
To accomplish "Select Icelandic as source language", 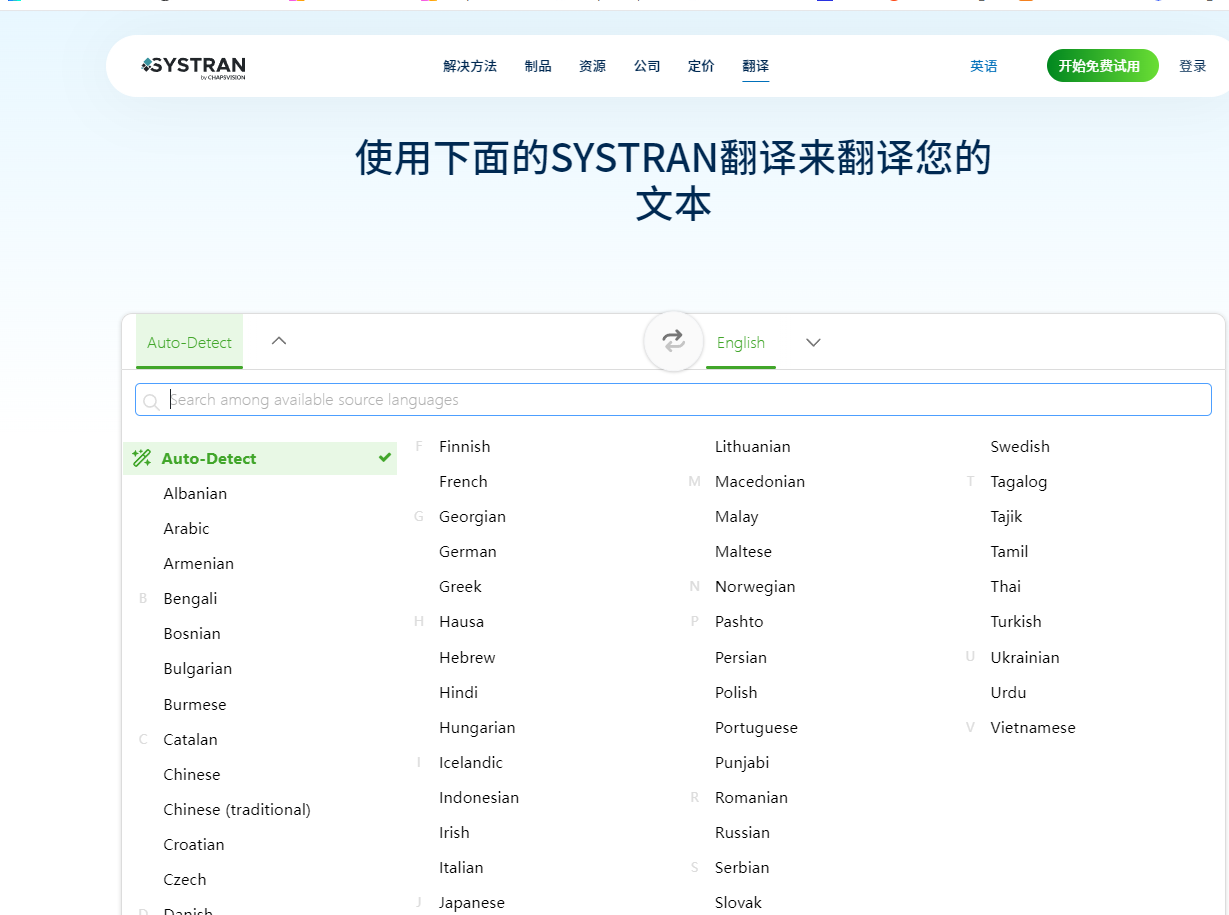I will (471, 762).
